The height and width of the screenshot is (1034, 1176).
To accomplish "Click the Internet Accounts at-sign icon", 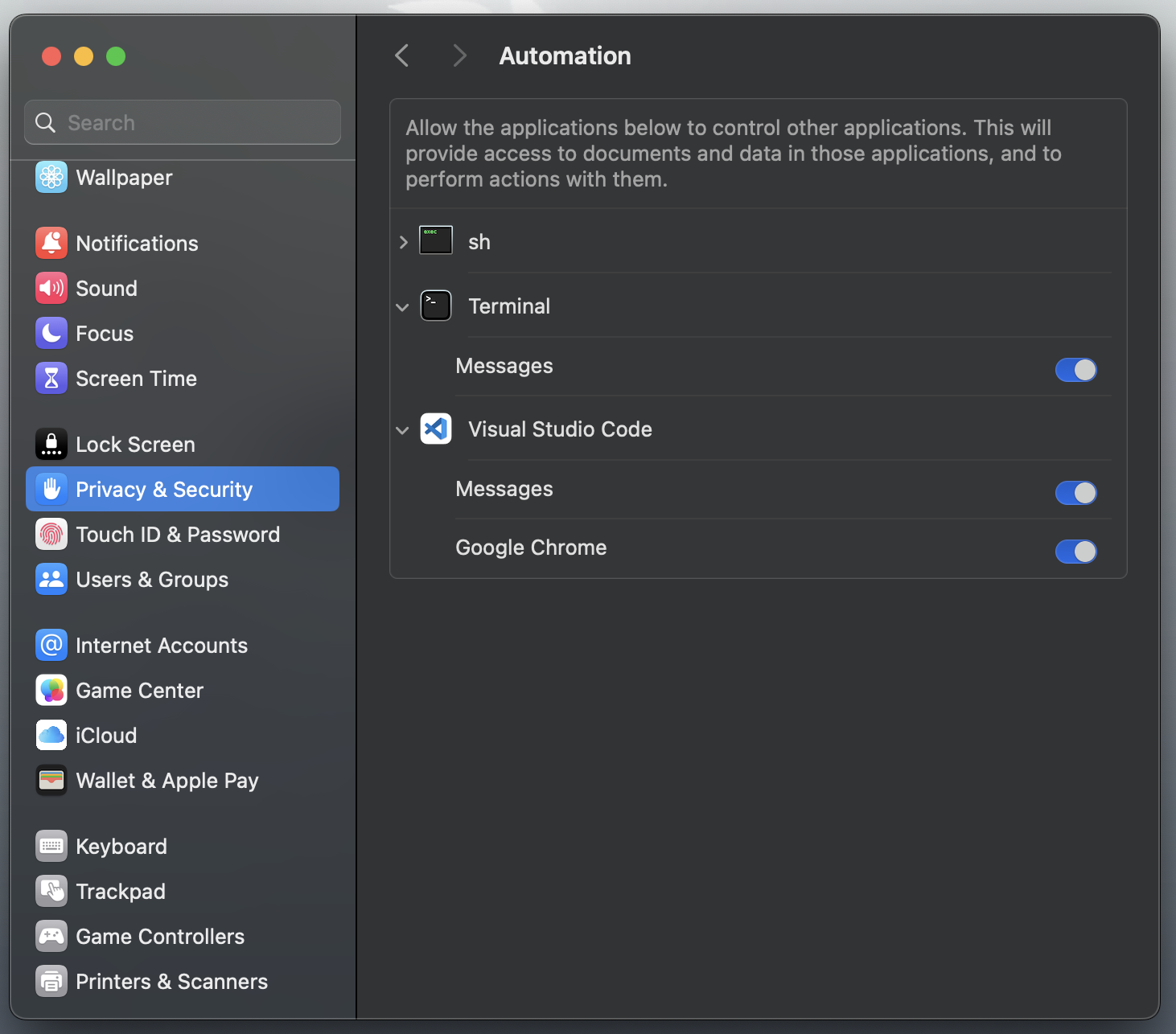I will [x=51, y=645].
